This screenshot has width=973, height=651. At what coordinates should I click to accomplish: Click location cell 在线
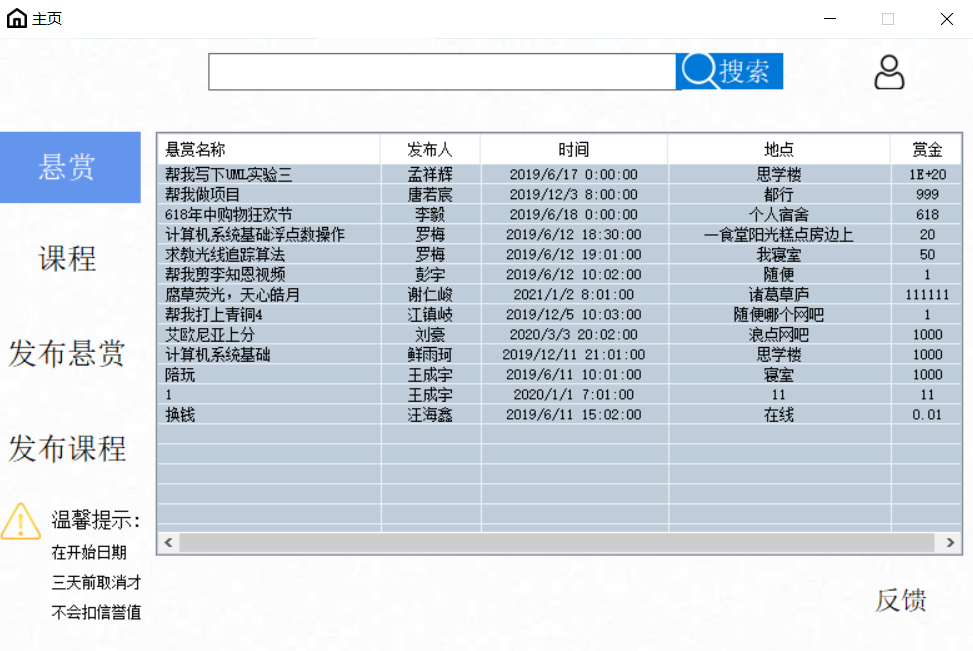[779, 415]
